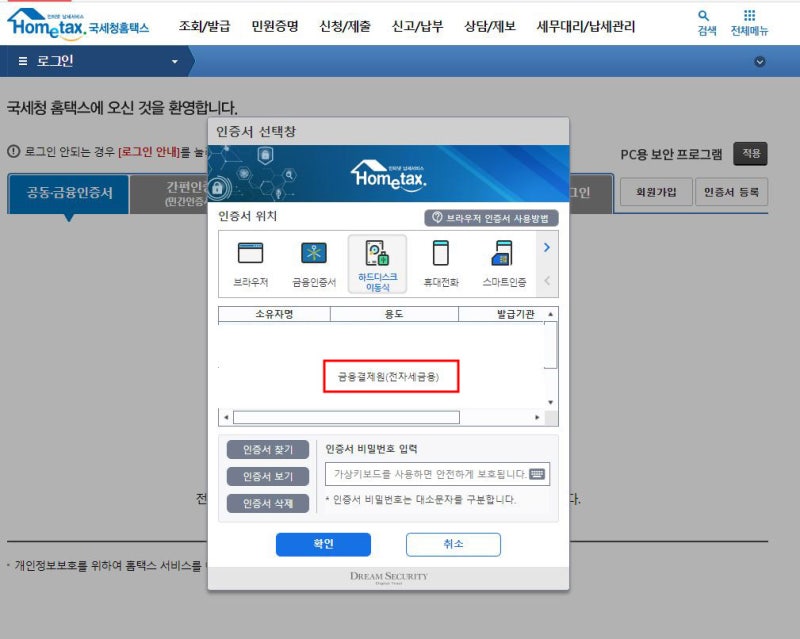The image size is (800, 639).
Task: Expand the 로그인 dropdown arrow
Action: [174, 62]
